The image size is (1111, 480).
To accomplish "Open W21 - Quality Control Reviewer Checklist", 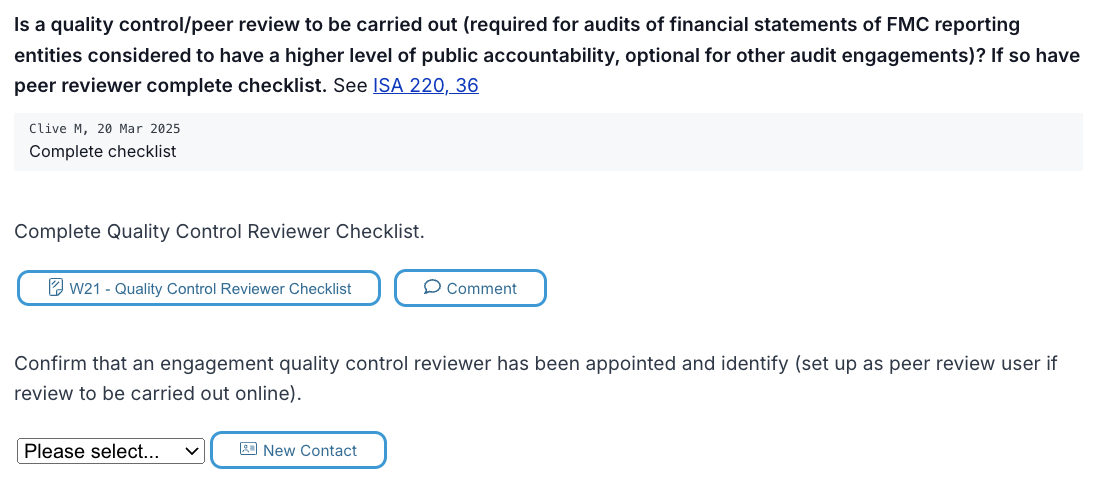I will tap(199, 289).
